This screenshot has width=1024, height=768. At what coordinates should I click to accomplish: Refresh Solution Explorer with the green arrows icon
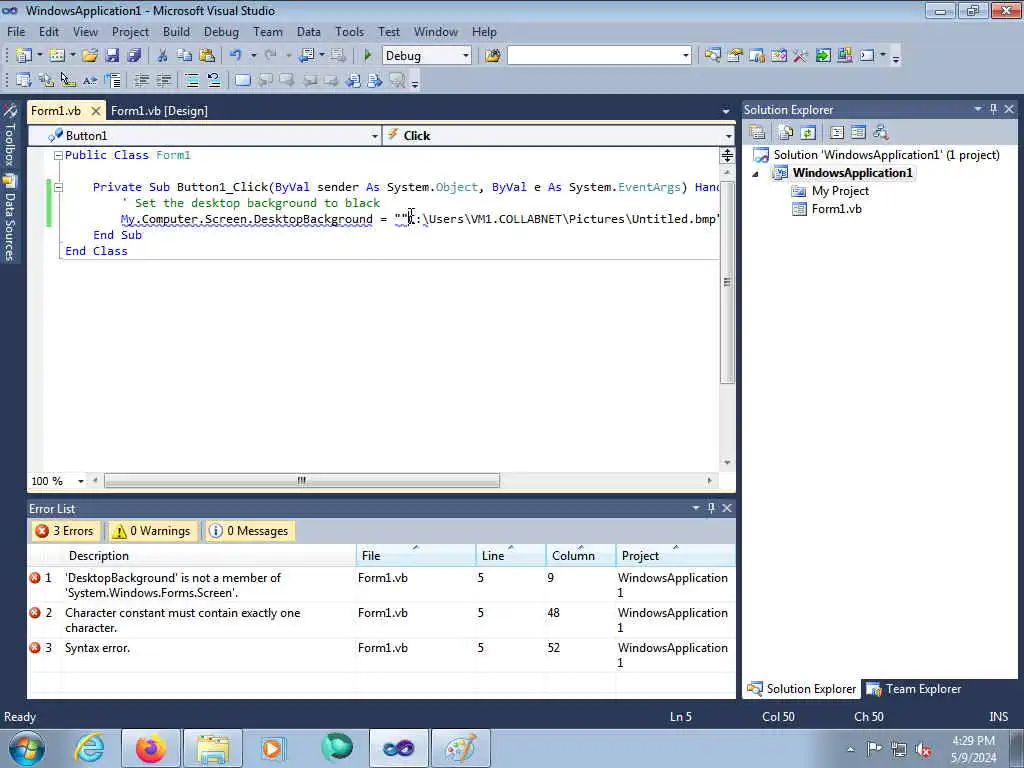[x=808, y=133]
